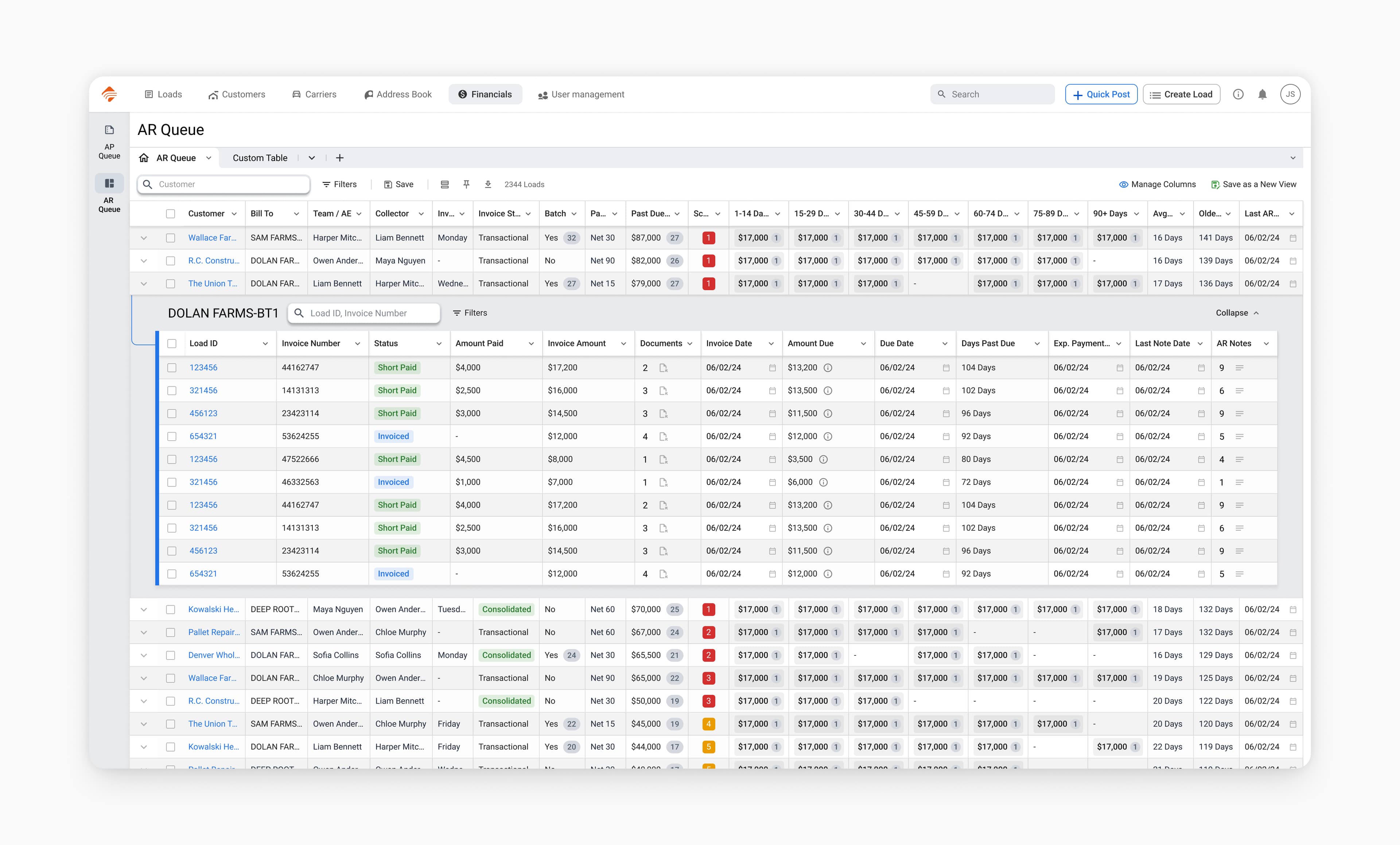
Task: Check the Kowalski He... DEEP ROOT row checkbox
Action: click(171, 610)
